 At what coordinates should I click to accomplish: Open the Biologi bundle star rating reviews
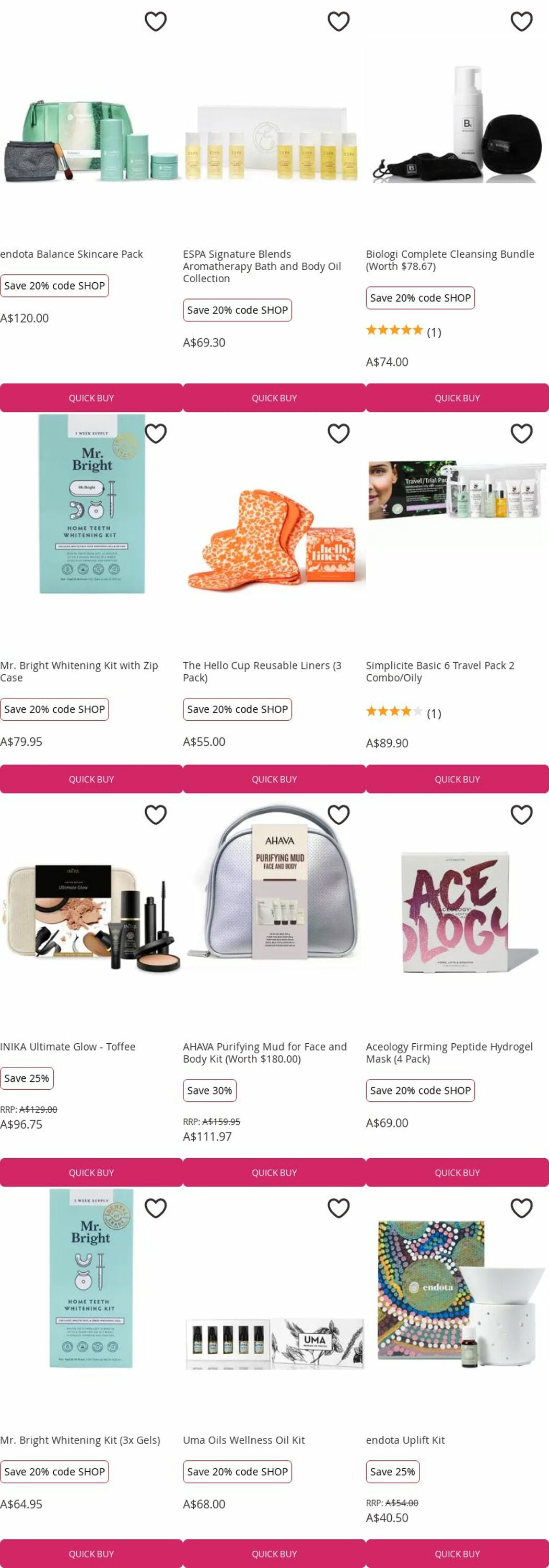coord(403,331)
